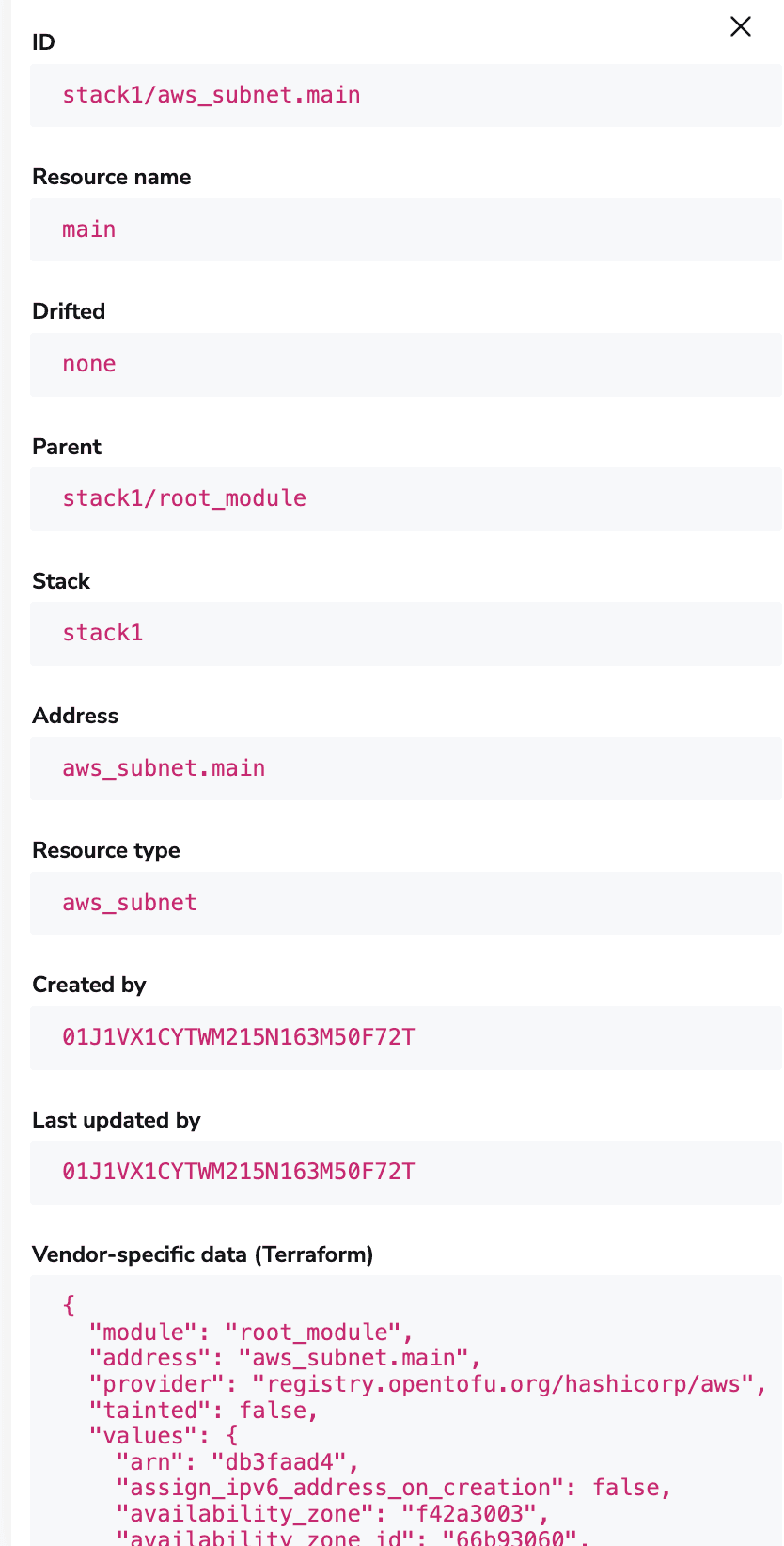Click the Created by field label
This screenshot has width=784, height=1546.
click(89, 985)
